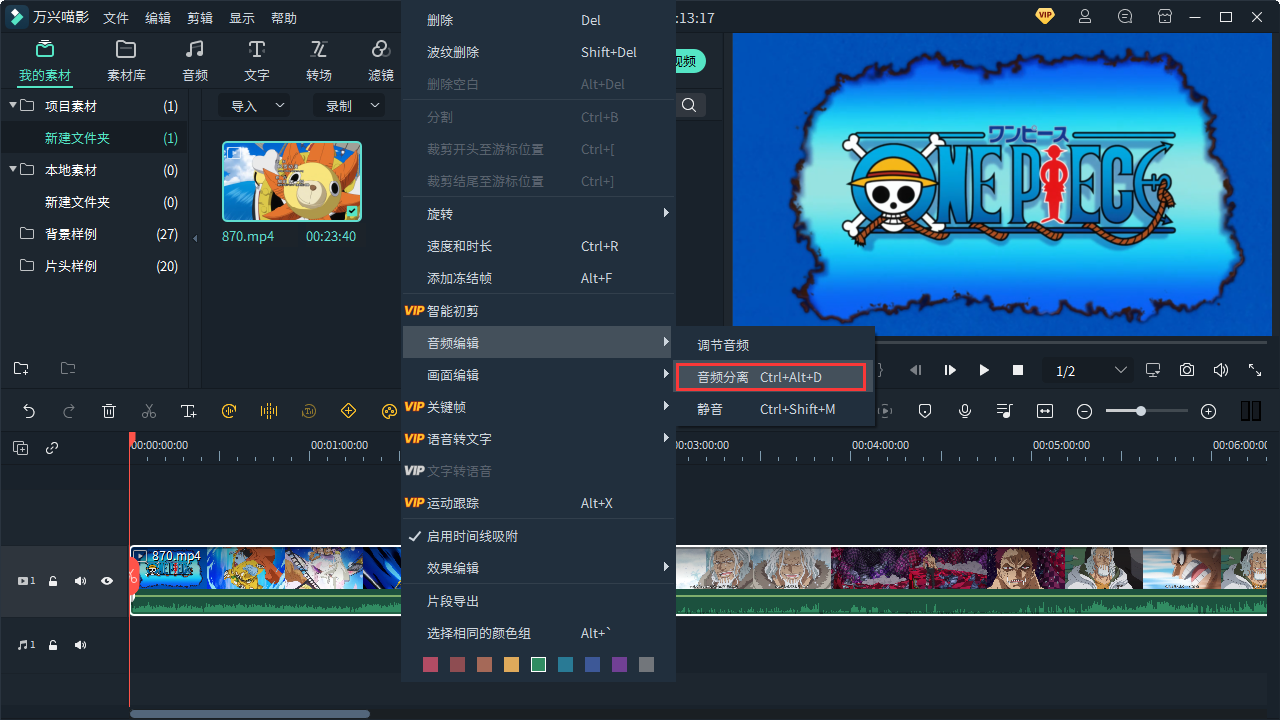Adjust the timeline zoom slider

click(x=1141, y=410)
